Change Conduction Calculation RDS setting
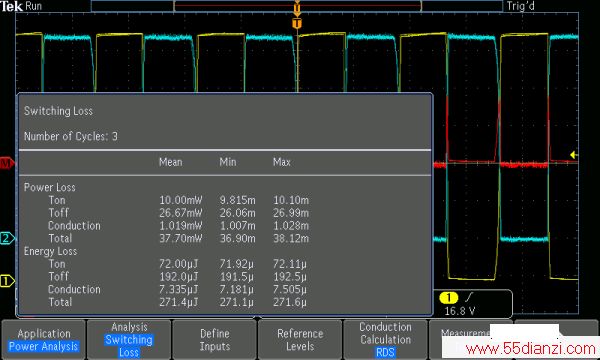600x360 pixels. coord(385,340)
